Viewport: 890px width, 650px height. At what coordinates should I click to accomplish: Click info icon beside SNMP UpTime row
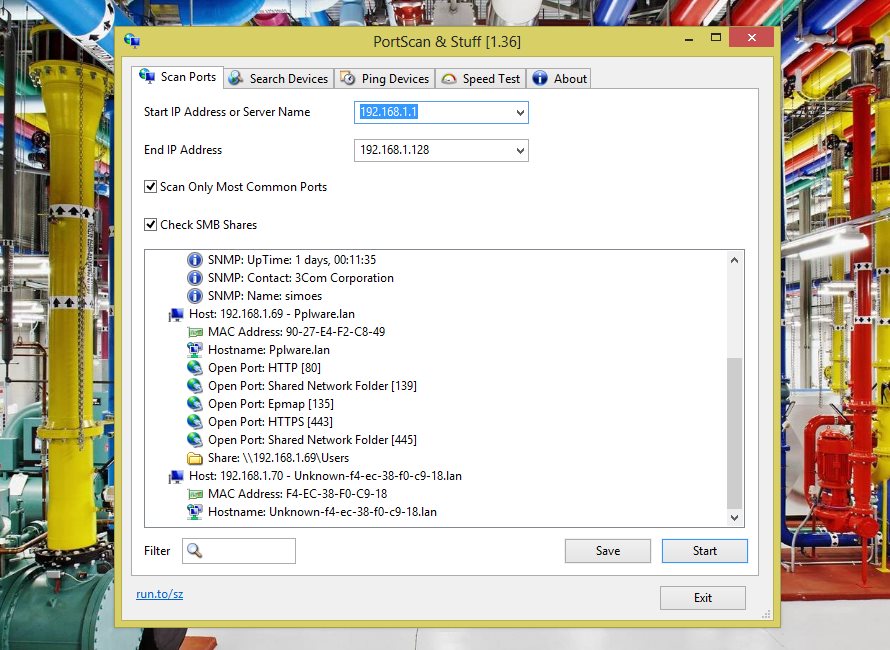195,260
